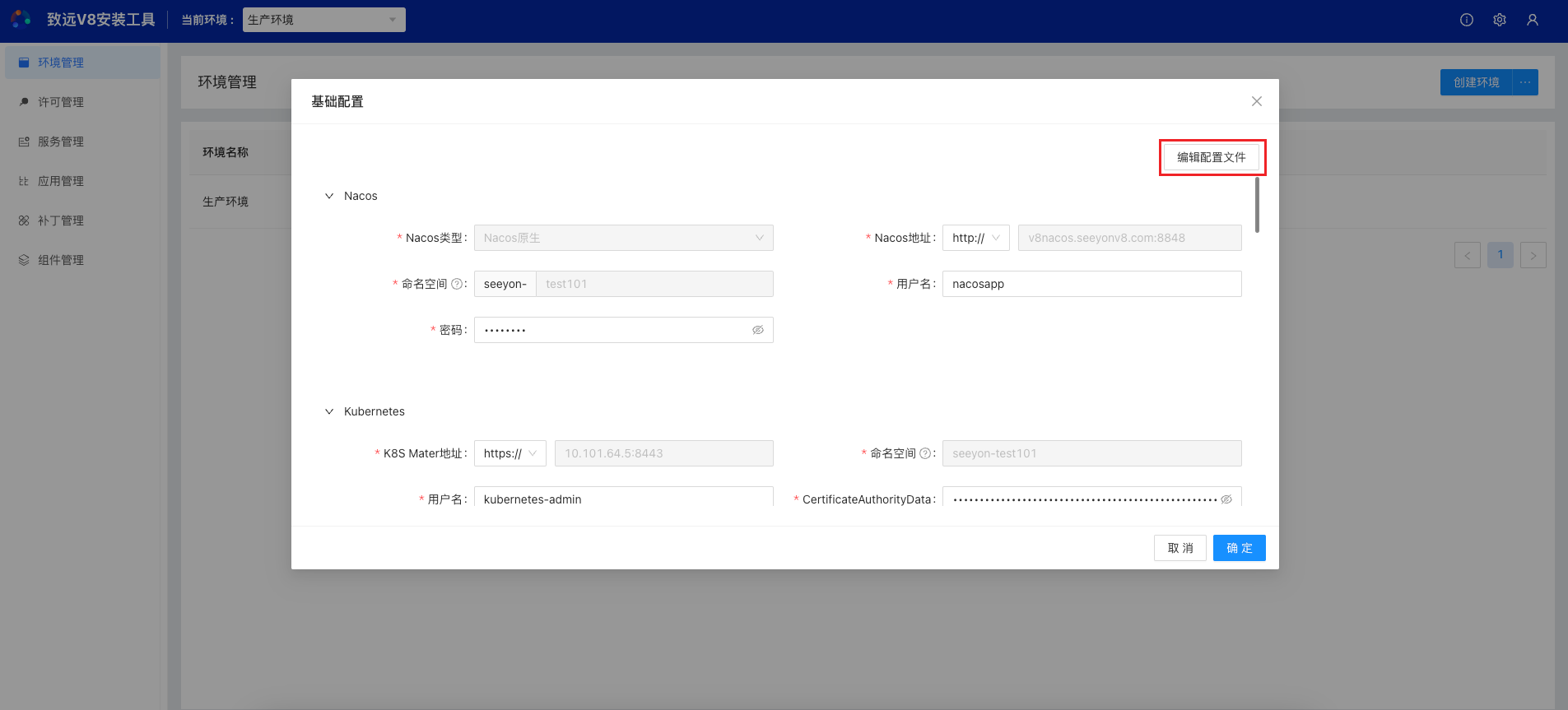1568x710 pixels.
Task: Click the info icon in top bar
Action: pos(1467,20)
